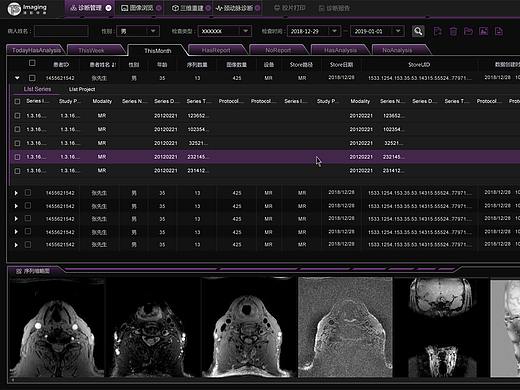Switch to the 三维重建 module tab
The width and height of the screenshot is (520, 390).
188,8
